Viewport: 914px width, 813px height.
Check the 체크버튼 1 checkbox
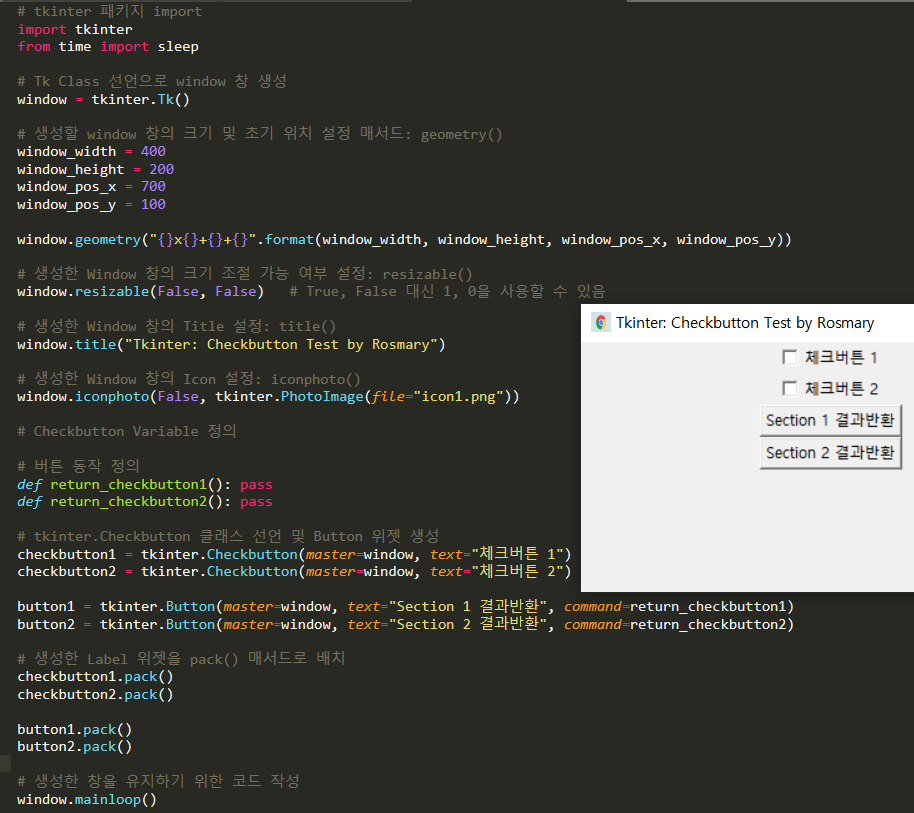pos(790,357)
